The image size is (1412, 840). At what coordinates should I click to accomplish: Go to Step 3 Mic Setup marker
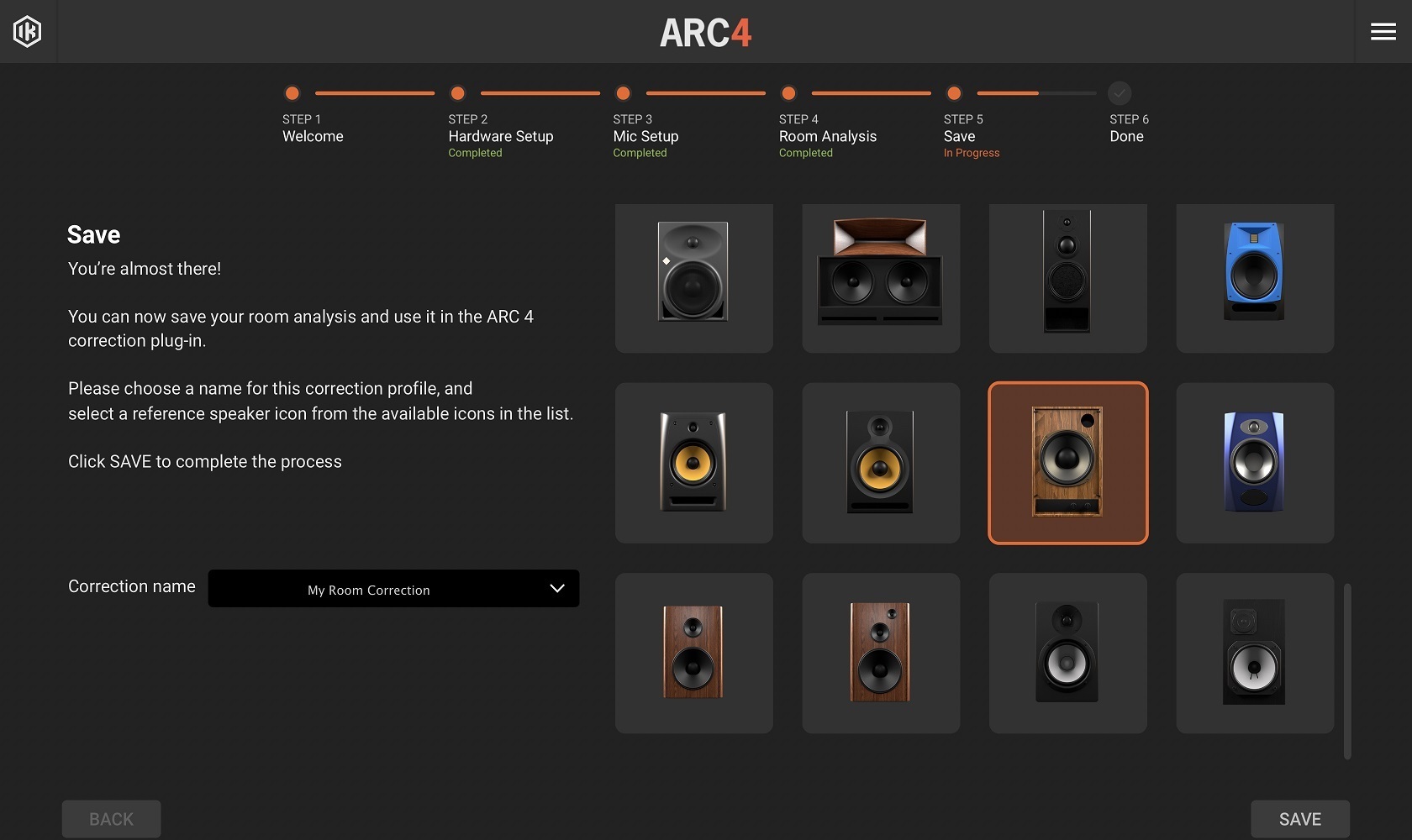[623, 93]
